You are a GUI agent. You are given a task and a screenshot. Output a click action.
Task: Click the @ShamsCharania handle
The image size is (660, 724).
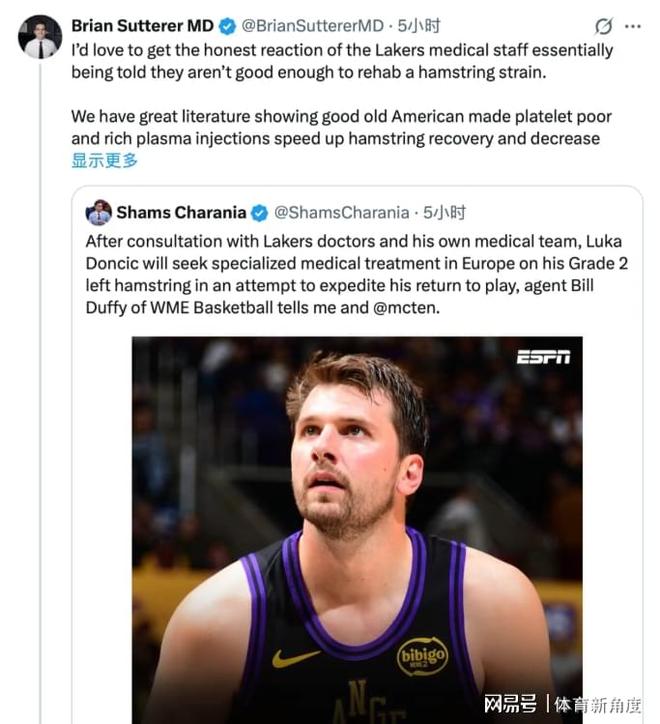[x=341, y=212]
